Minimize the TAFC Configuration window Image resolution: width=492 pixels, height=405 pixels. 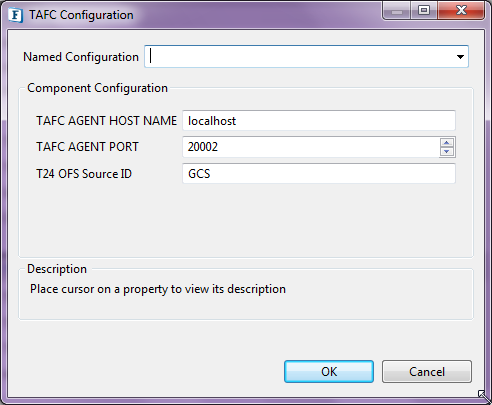(397, 11)
